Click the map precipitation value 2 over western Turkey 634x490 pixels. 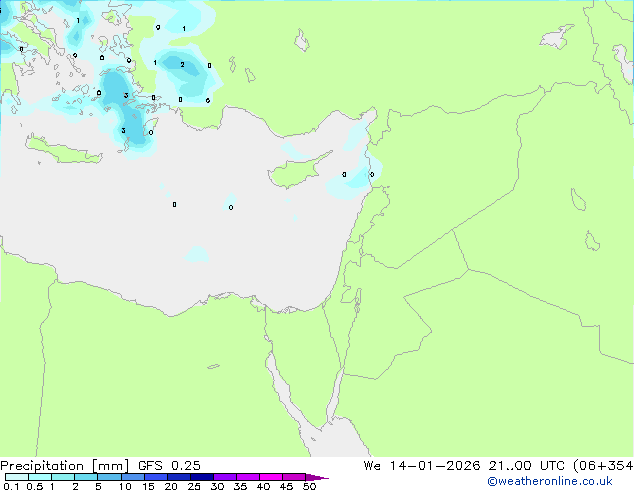182,65
